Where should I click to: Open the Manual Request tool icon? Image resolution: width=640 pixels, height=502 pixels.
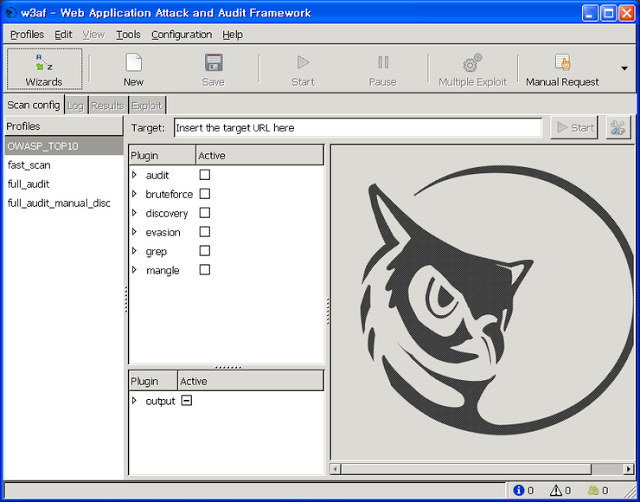tap(562, 62)
